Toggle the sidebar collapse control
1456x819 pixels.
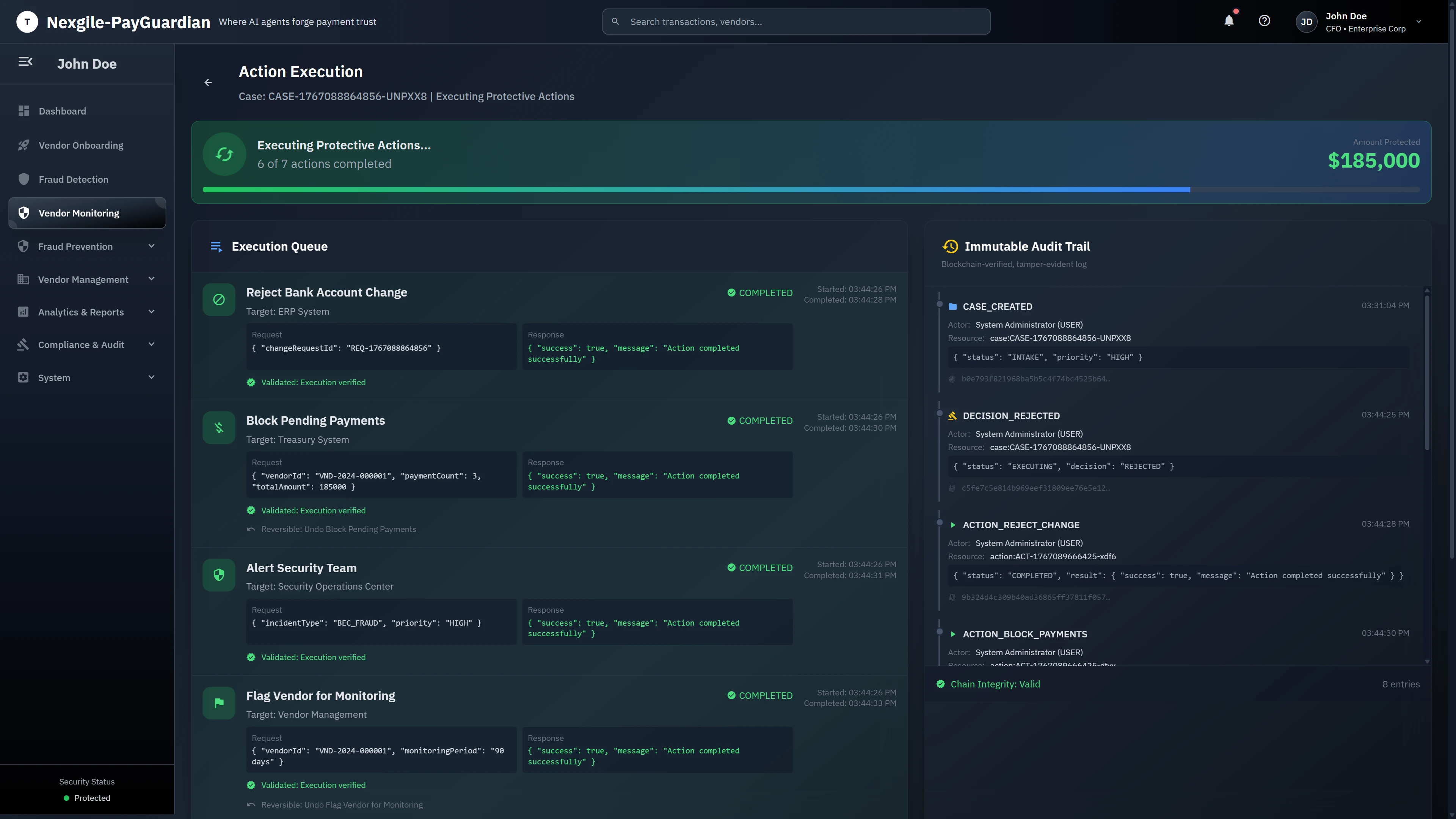click(x=25, y=61)
